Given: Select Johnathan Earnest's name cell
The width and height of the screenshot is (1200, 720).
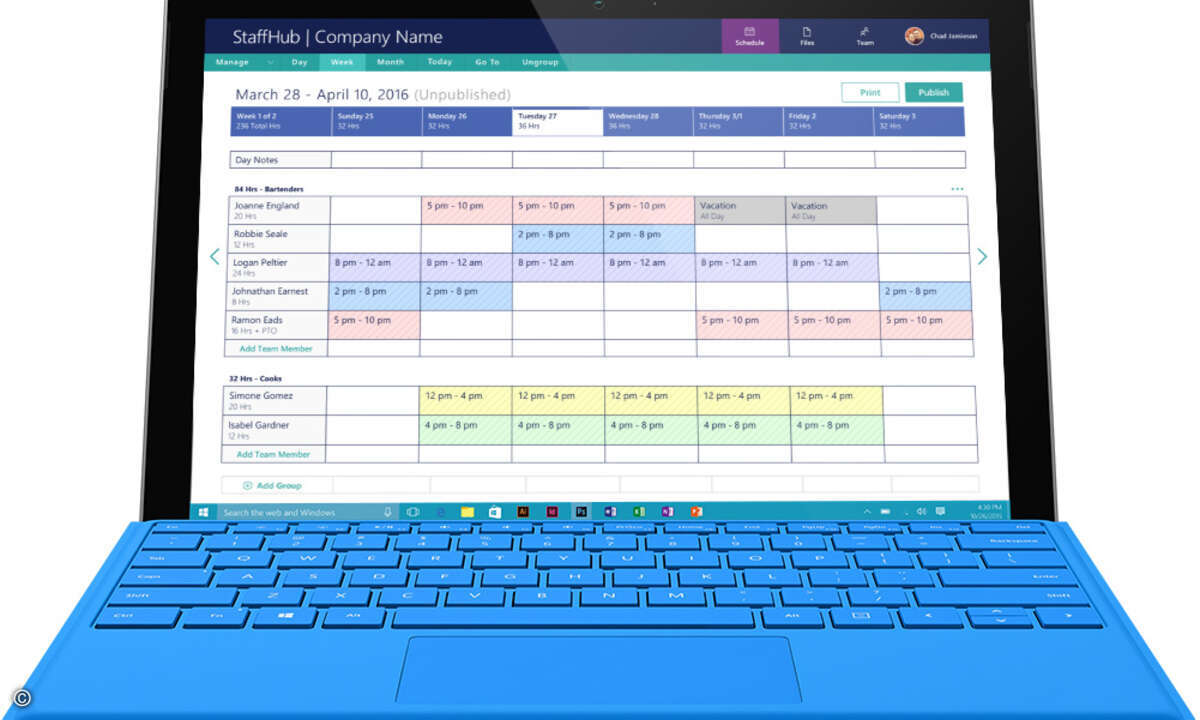Looking at the screenshot, I should [x=277, y=296].
